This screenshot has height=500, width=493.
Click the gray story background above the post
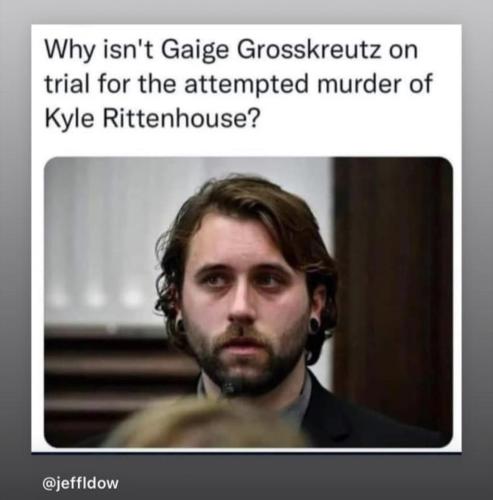[246, 12]
